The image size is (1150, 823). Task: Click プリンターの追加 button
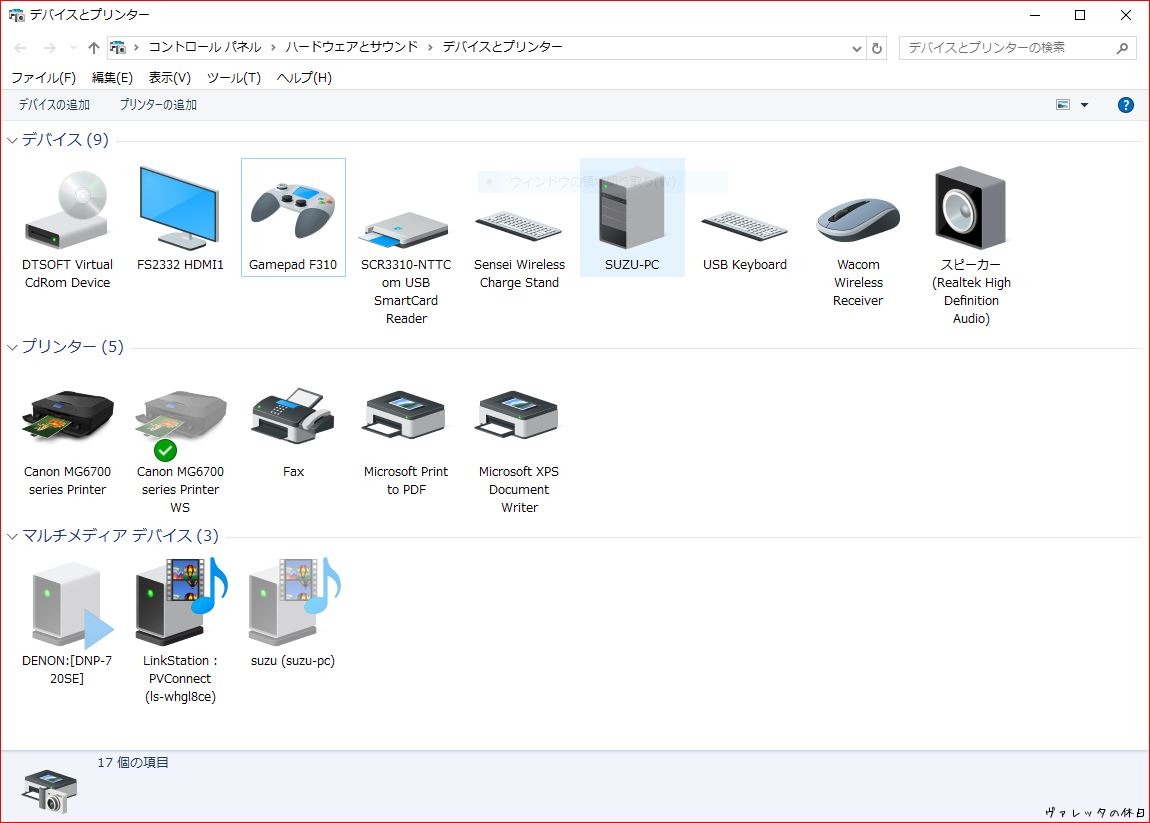(x=158, y=105)
